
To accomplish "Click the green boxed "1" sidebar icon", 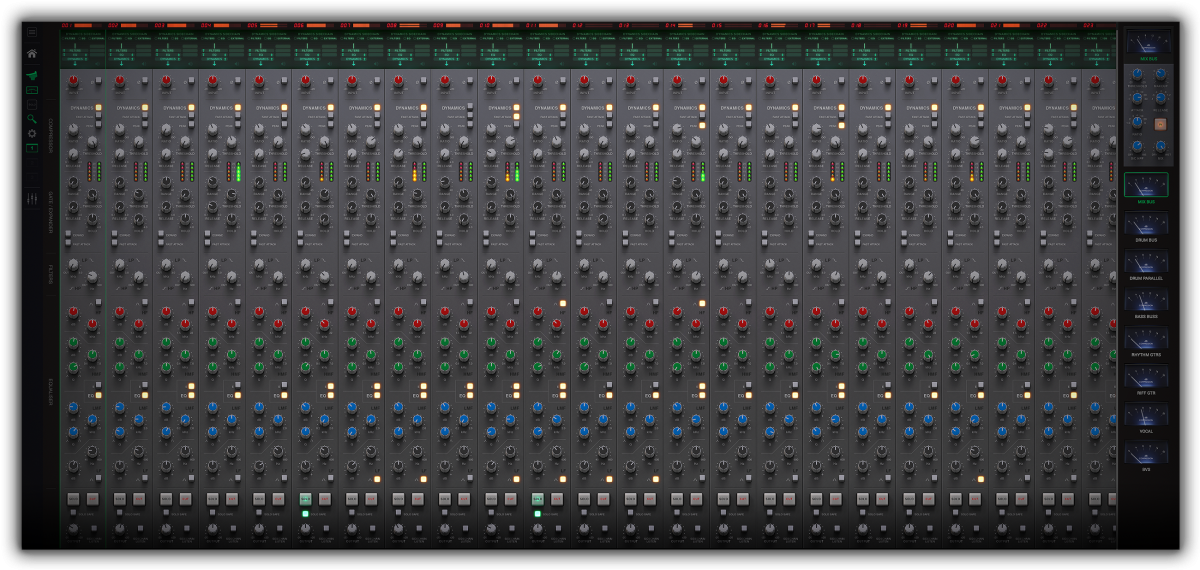I will [x=32, y=148].
